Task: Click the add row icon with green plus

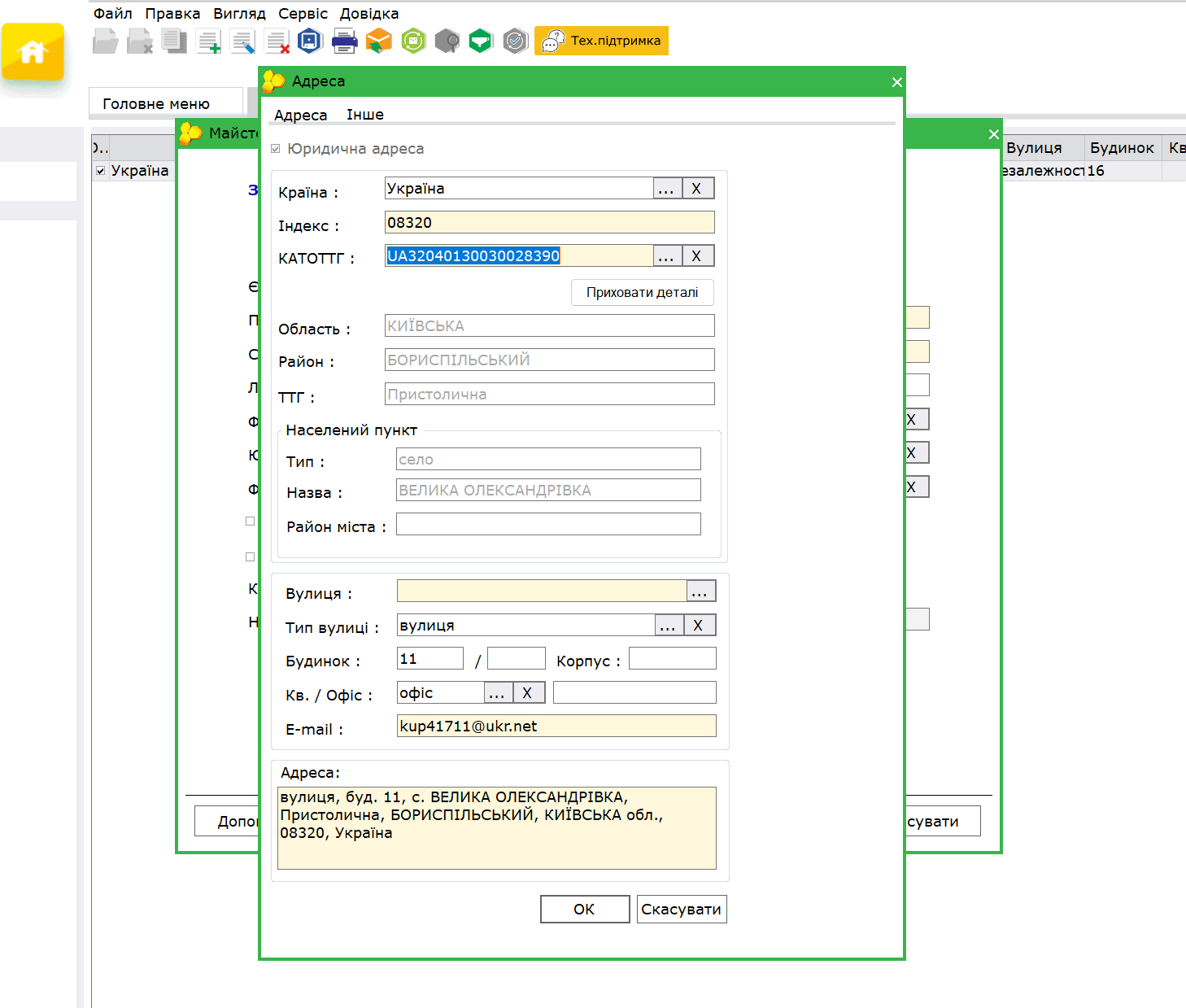Action: click(x=209, y=41)
